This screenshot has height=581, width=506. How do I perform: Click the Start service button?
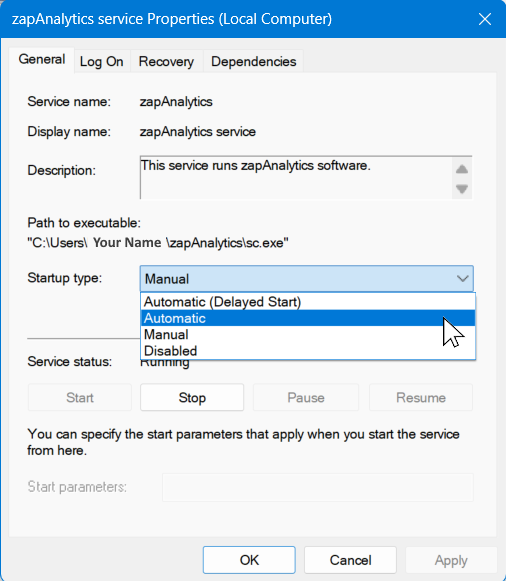[80, 398]
